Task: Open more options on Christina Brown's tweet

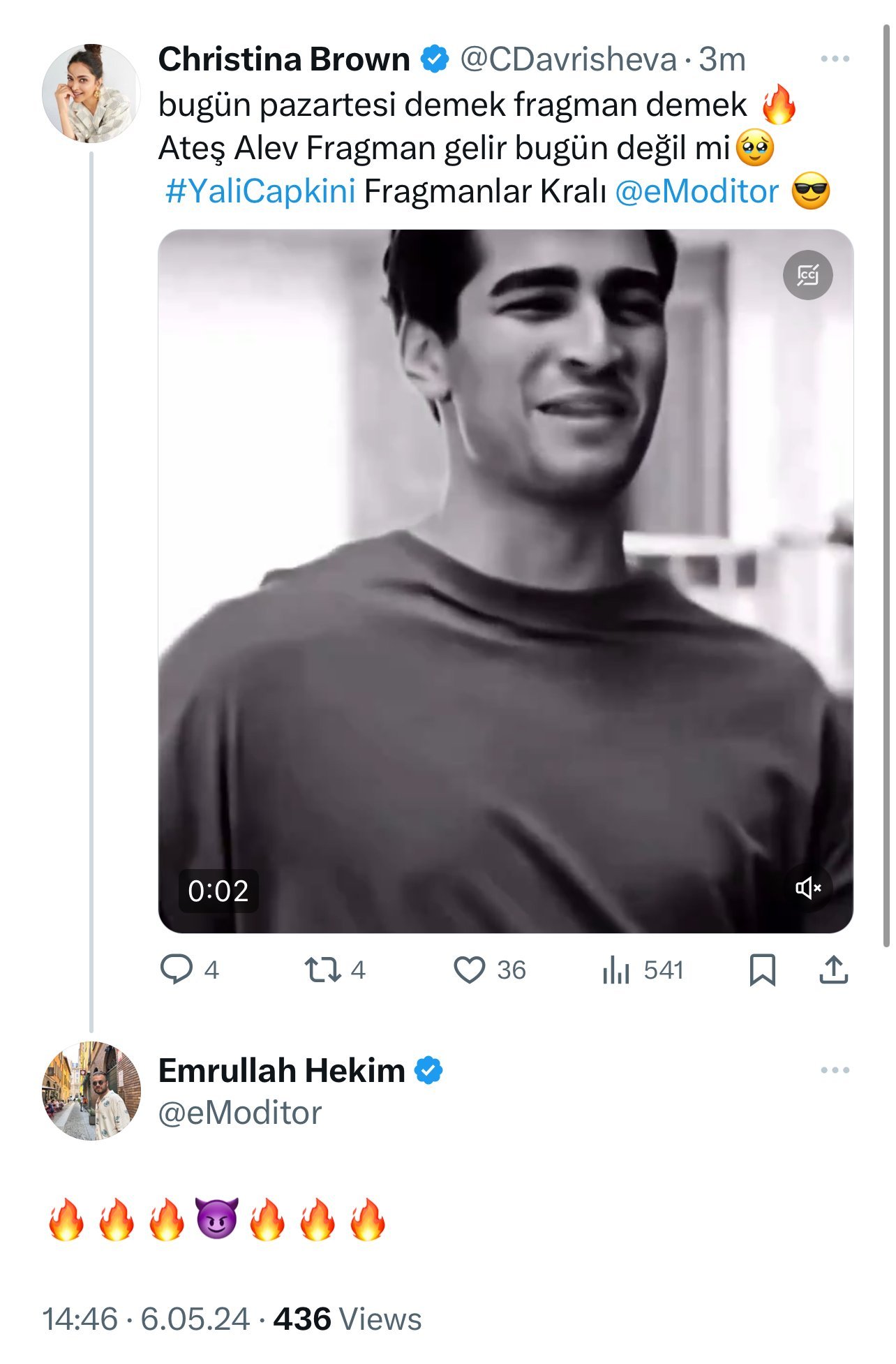Action: 835,59
